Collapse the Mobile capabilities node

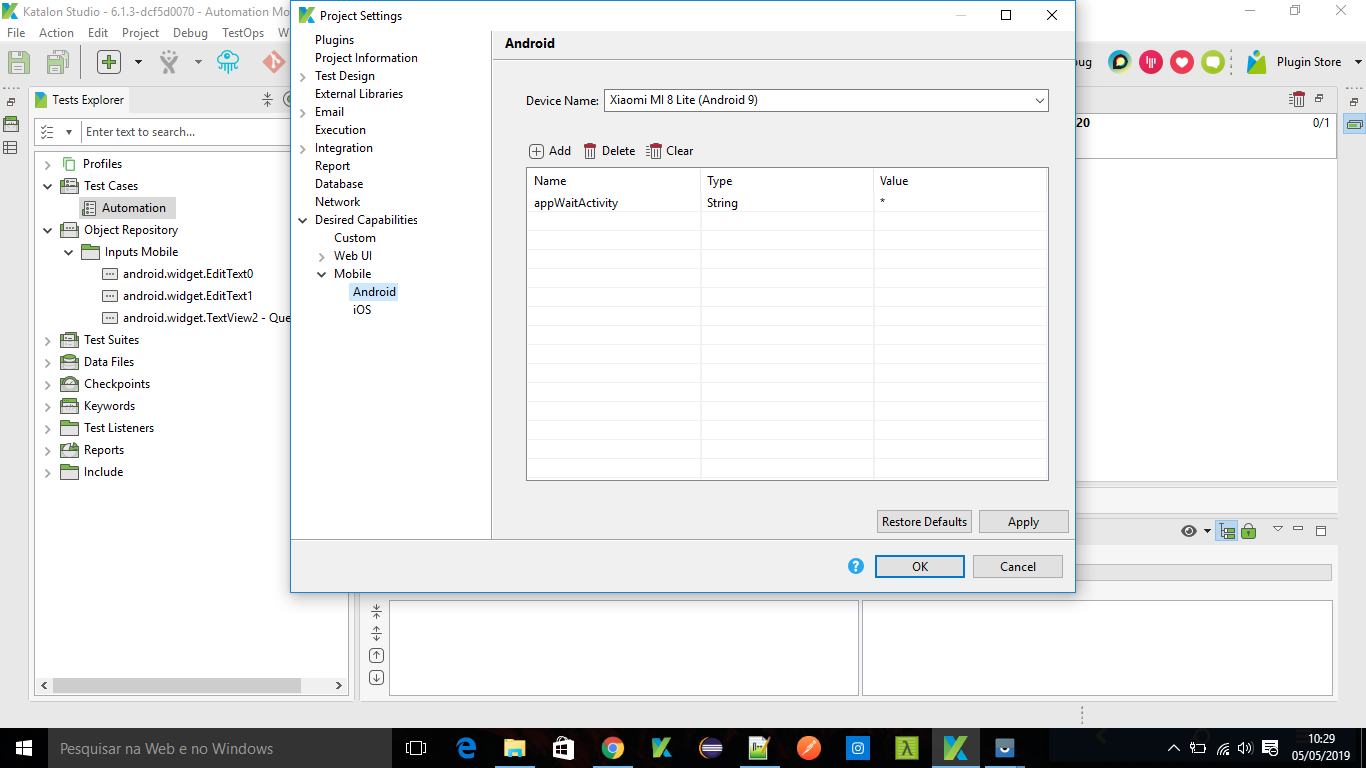pyautogui.click(x=322, y=275)
